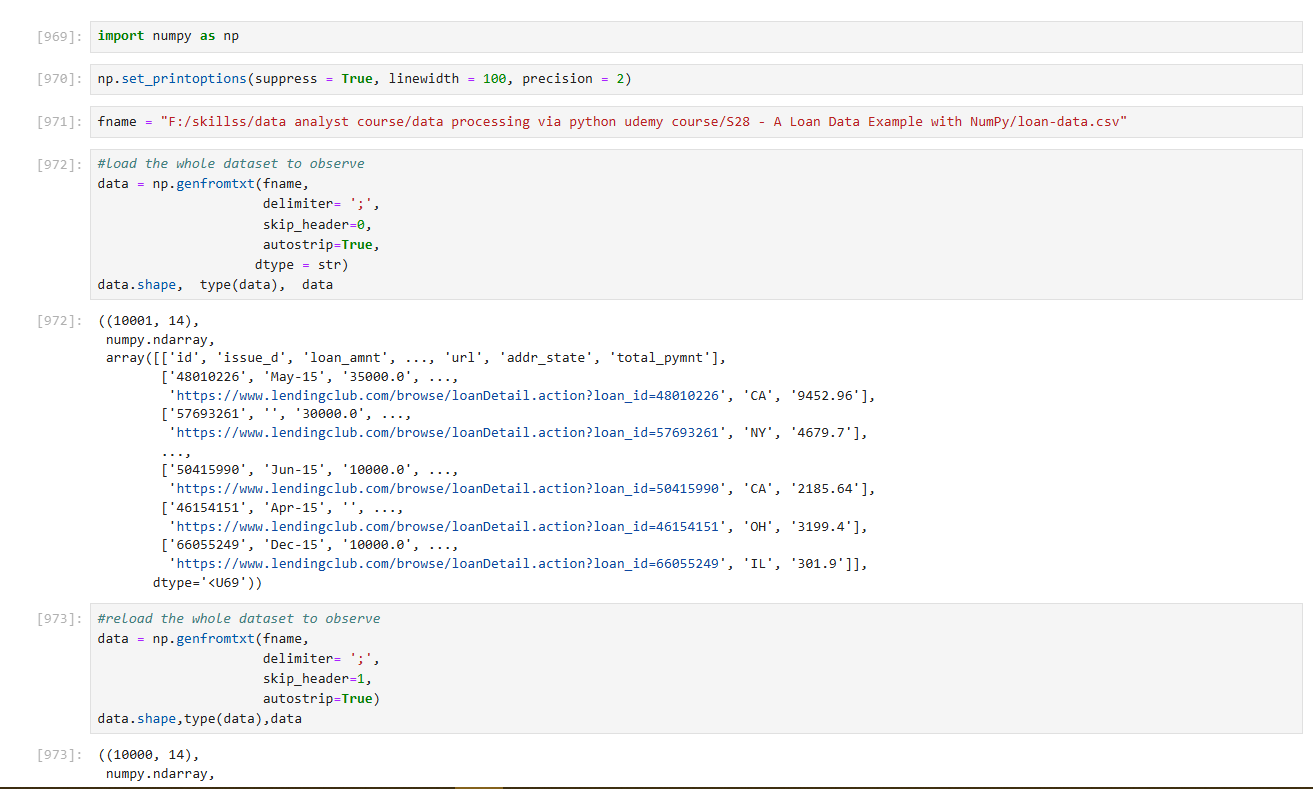Select the [972] input prompt beside '#load' comment

tap(58, 164)
